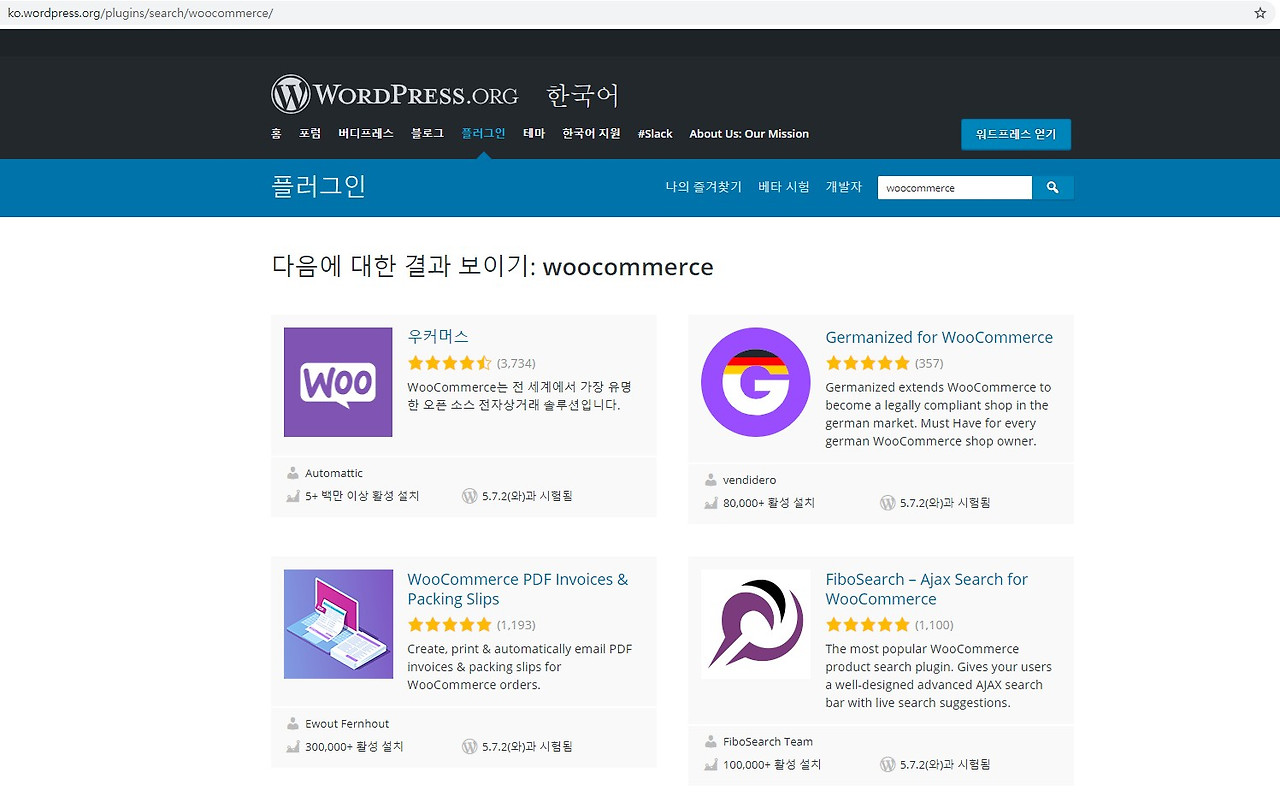This screenshot has width=1280, height=802.
Task: Click the author icon beside vendidero
Action: [710, 480]
